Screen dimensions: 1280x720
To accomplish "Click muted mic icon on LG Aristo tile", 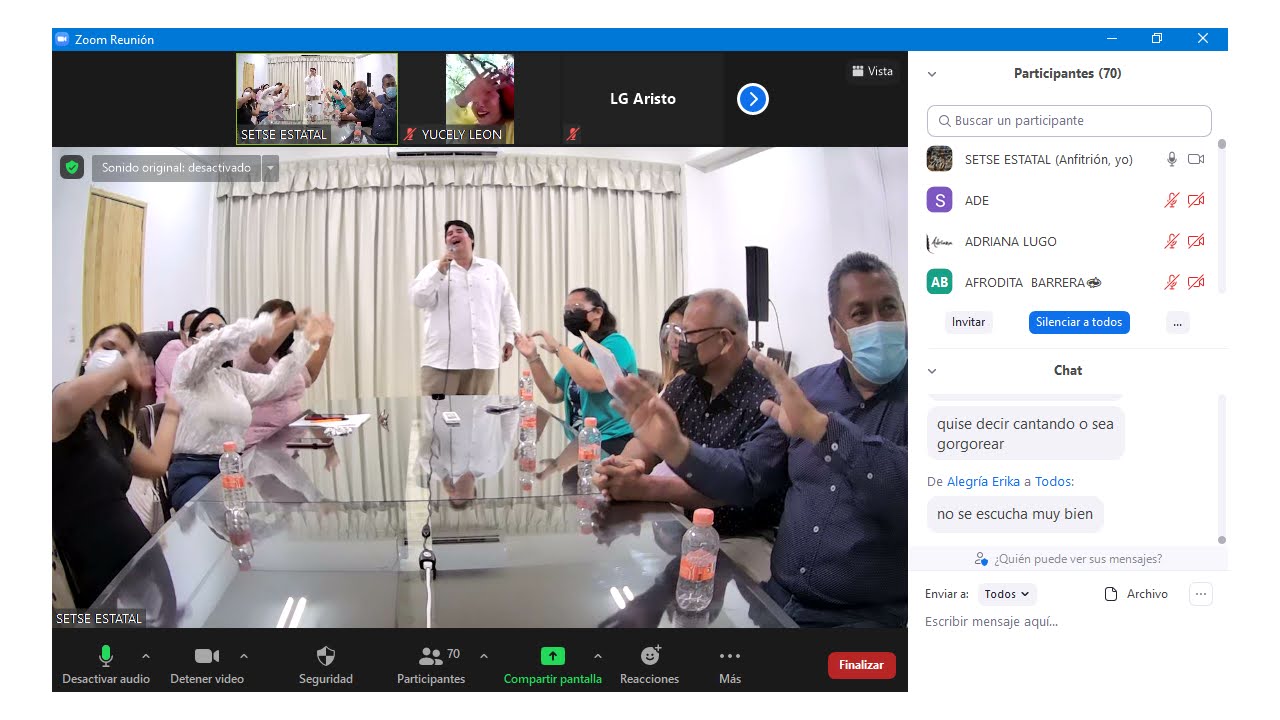I will (572, 135).
